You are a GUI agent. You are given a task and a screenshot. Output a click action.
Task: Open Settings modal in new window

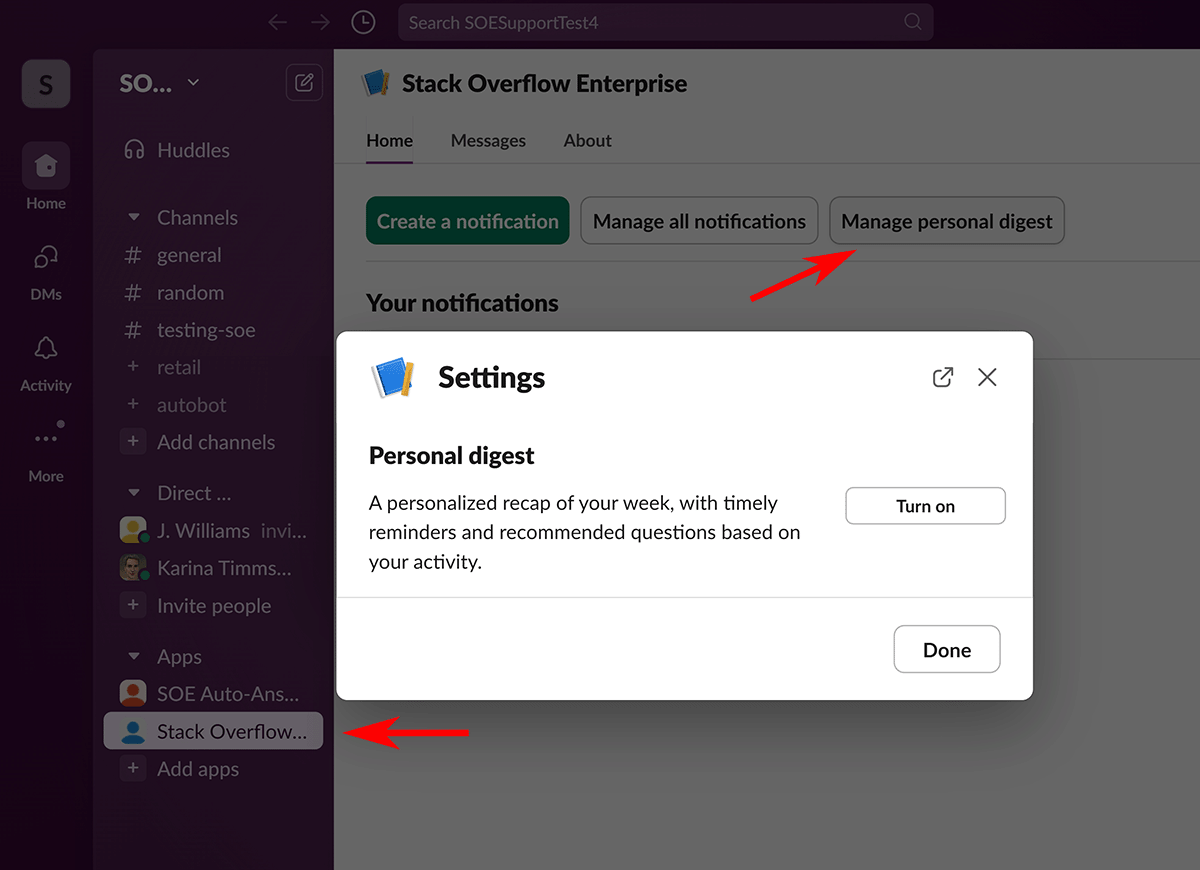(942, 377)
